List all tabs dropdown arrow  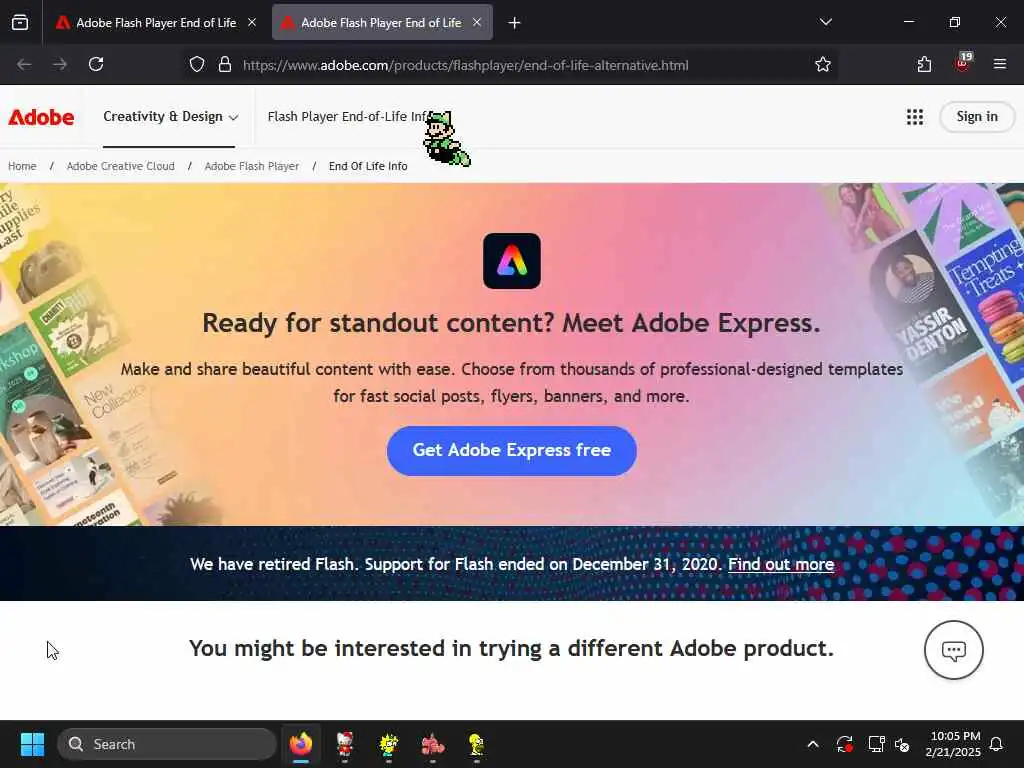[825, 22]
